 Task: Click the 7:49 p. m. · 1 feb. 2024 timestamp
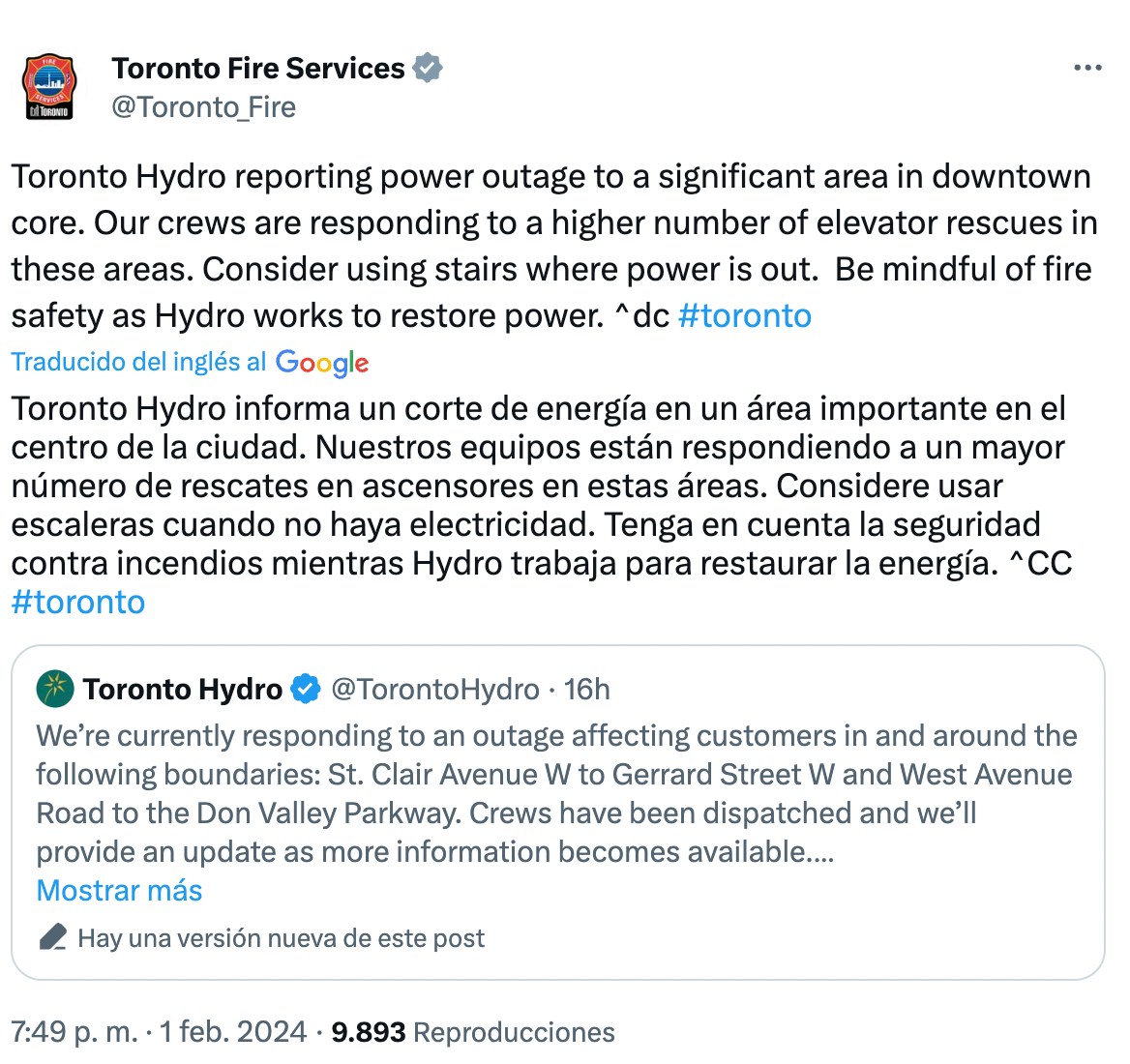pyautogui.click(x=159, y=1032)
